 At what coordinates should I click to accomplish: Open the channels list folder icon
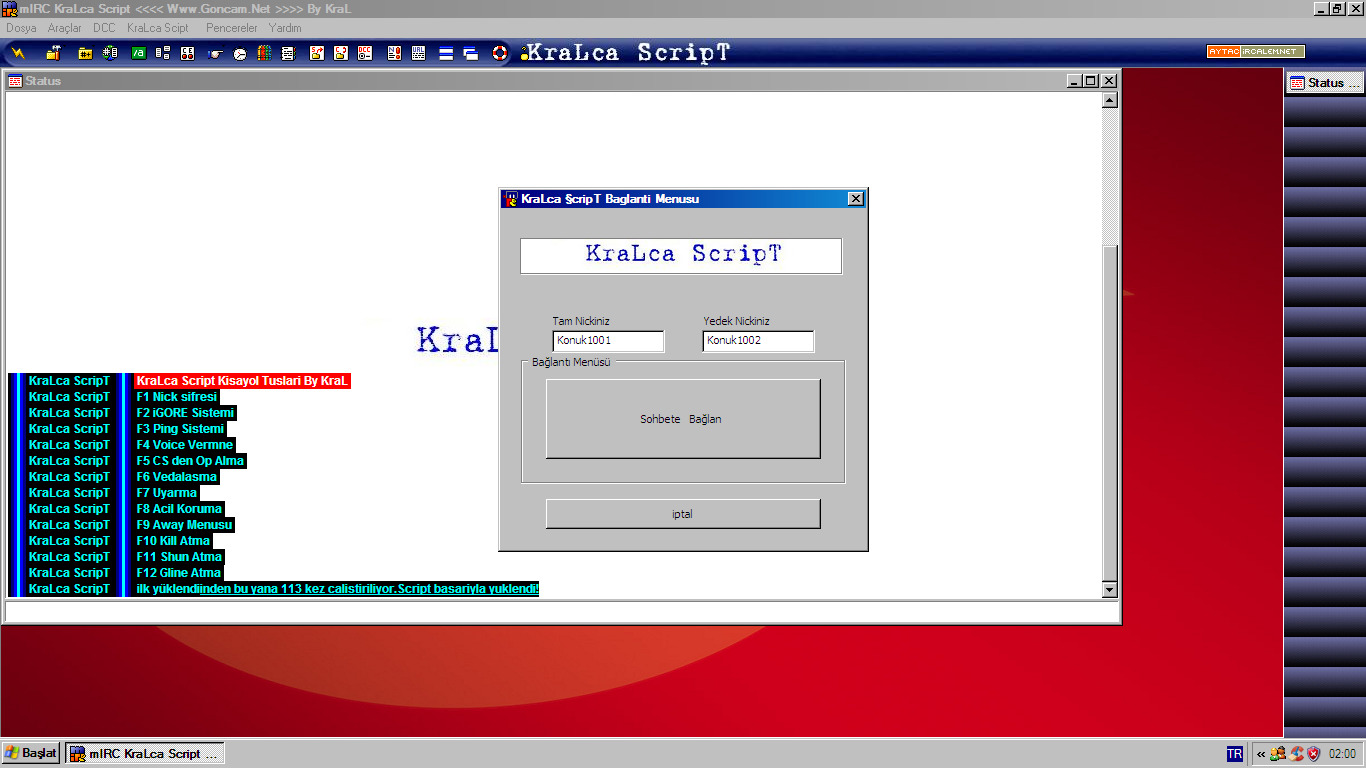(x=86, y=54)
